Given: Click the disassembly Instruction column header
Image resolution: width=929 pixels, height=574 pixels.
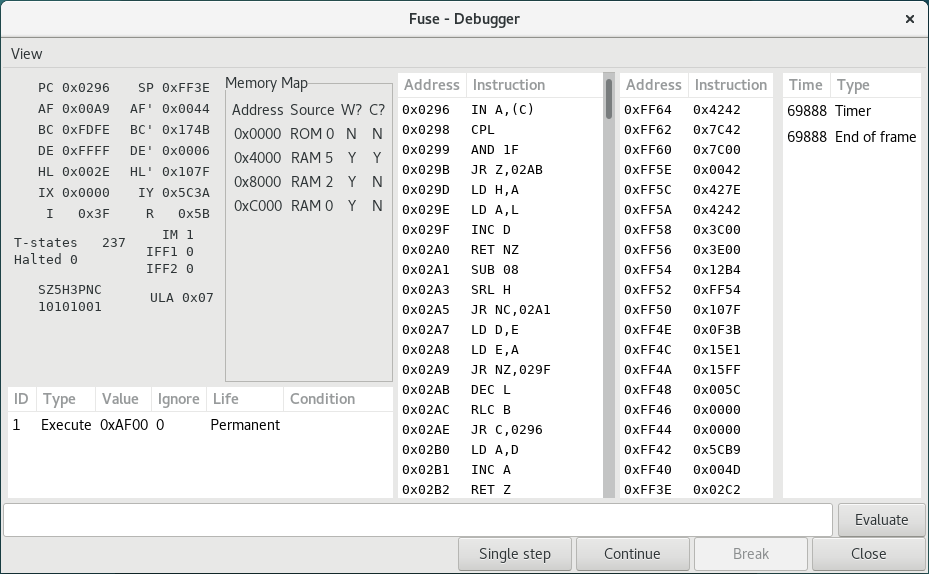Looking at the screenshot, I should tap(509, 85).
